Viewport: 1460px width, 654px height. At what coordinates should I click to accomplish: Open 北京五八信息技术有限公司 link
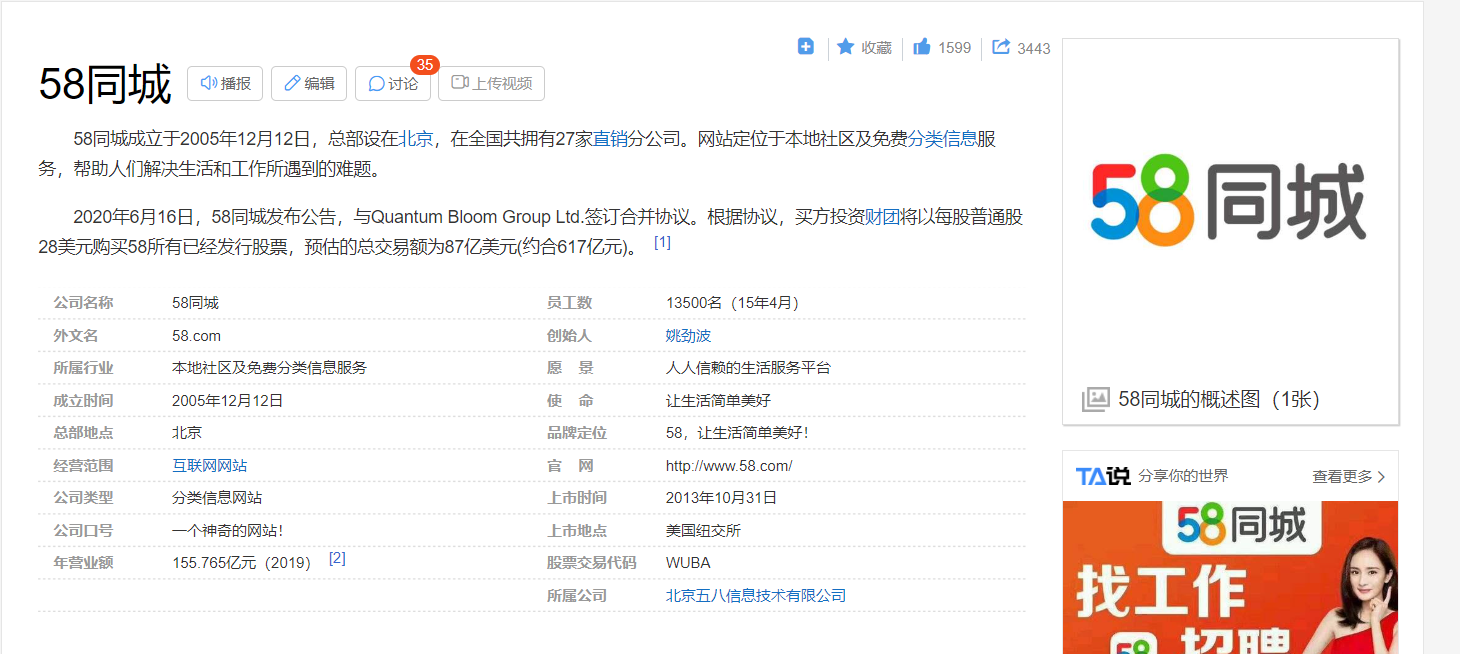[756, 595]
